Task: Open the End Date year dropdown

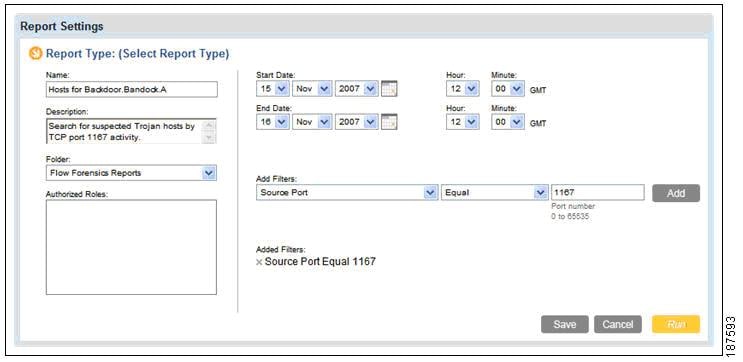Action: pyautogui.click(x=356, y=122)
